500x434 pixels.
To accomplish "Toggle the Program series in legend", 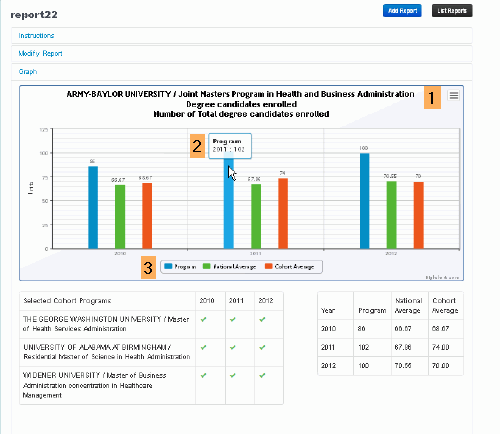I will tap(180, 267).
